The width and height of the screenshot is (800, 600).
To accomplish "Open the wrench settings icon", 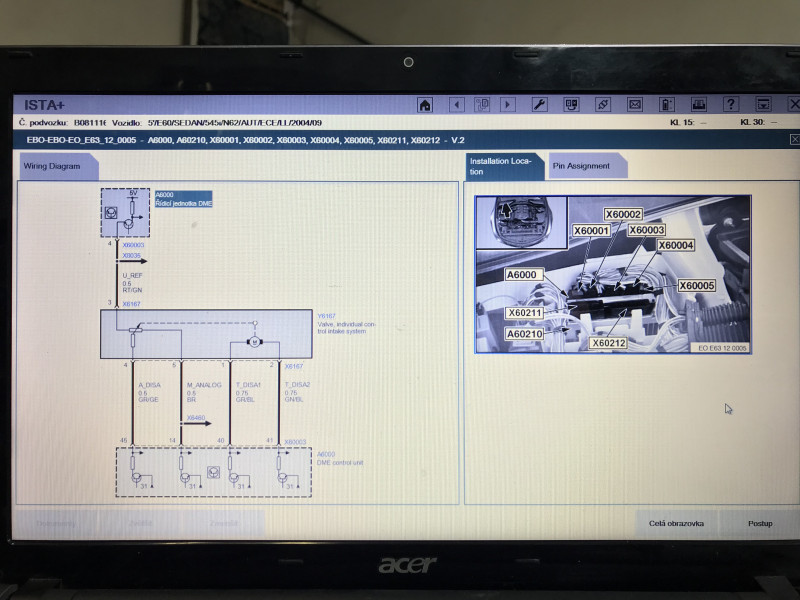I will click(x=539, y=105).
